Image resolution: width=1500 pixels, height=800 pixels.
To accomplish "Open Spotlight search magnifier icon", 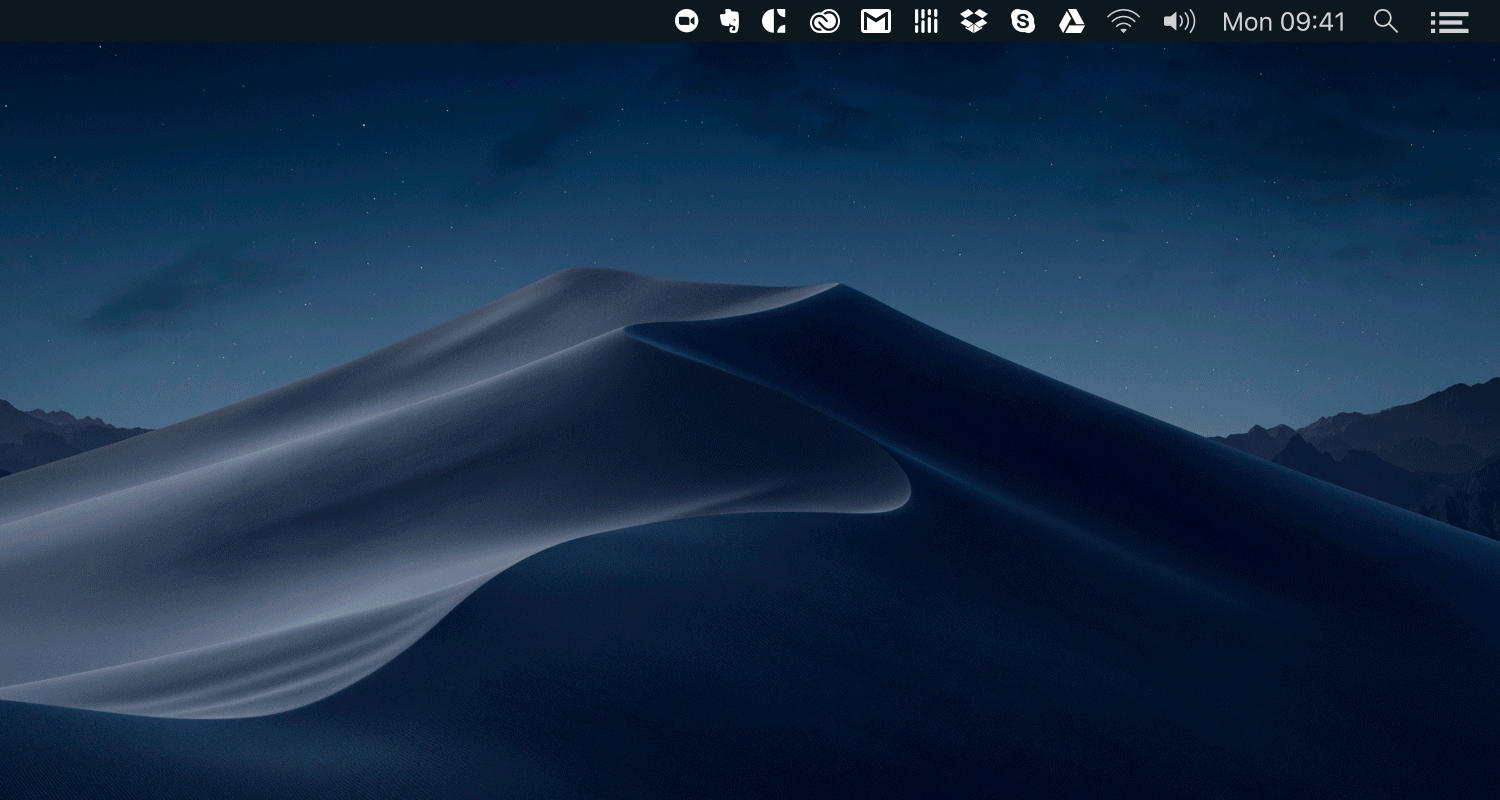I will pyautogui.click(x=1386, y=21).
